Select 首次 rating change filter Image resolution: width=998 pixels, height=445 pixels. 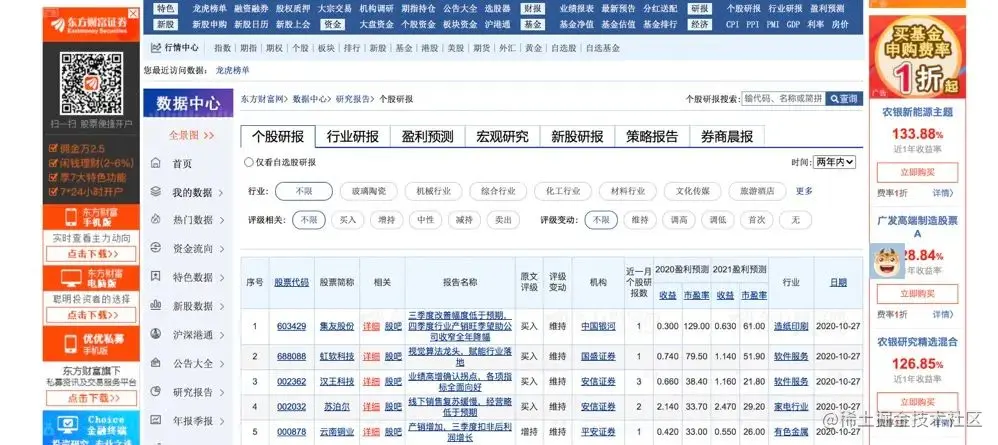coord(756,220)
